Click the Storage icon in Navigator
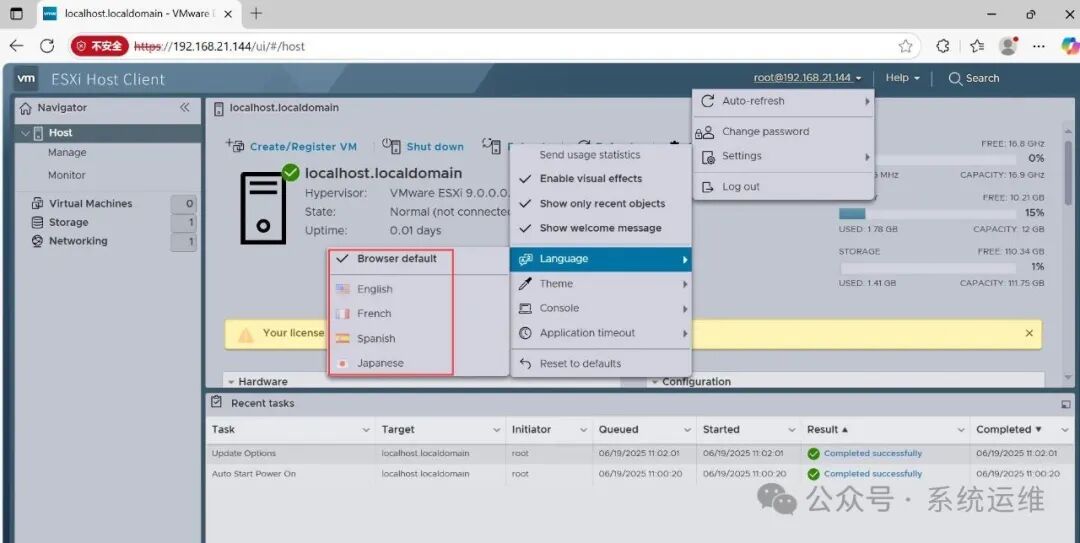Image resolution: width=1080 pixels, height=543 pixels. (37, 222)
